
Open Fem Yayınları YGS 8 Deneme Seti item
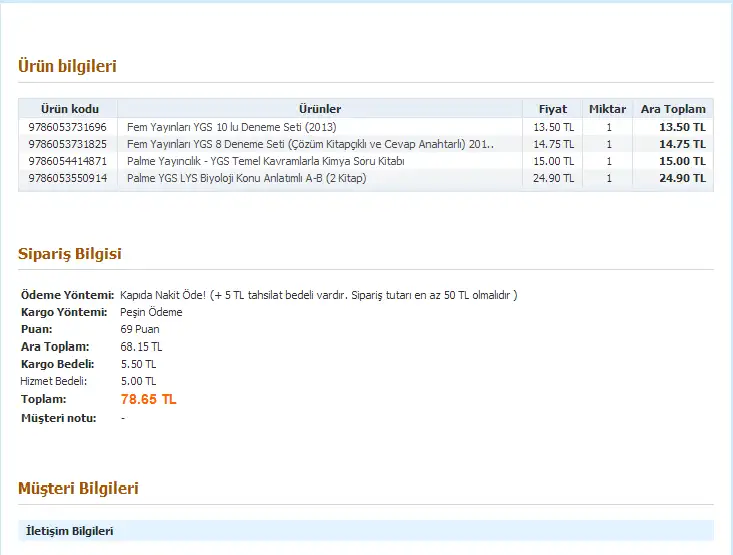point(310,144)
